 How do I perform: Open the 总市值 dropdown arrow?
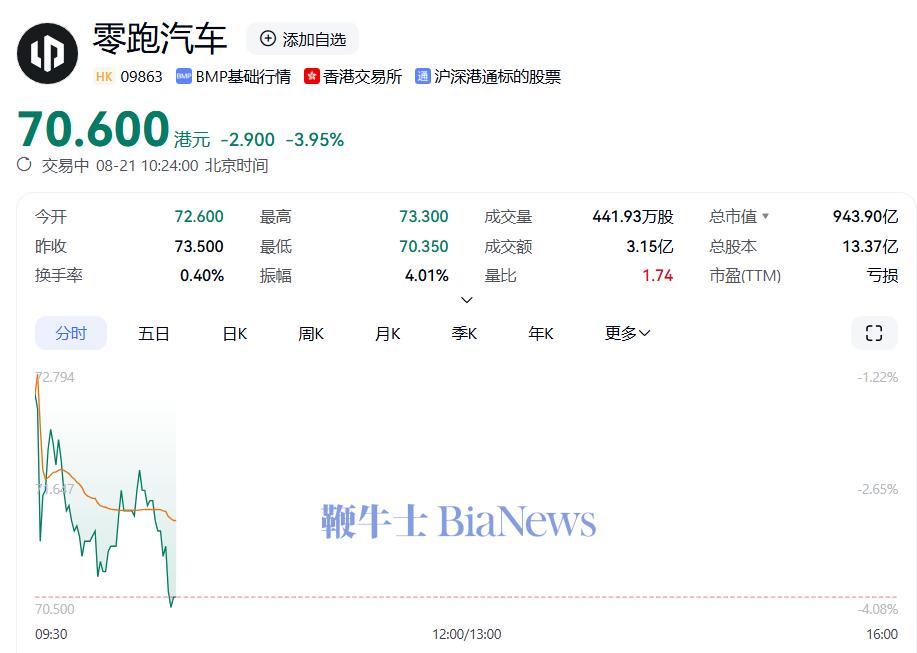coord(766,216)
